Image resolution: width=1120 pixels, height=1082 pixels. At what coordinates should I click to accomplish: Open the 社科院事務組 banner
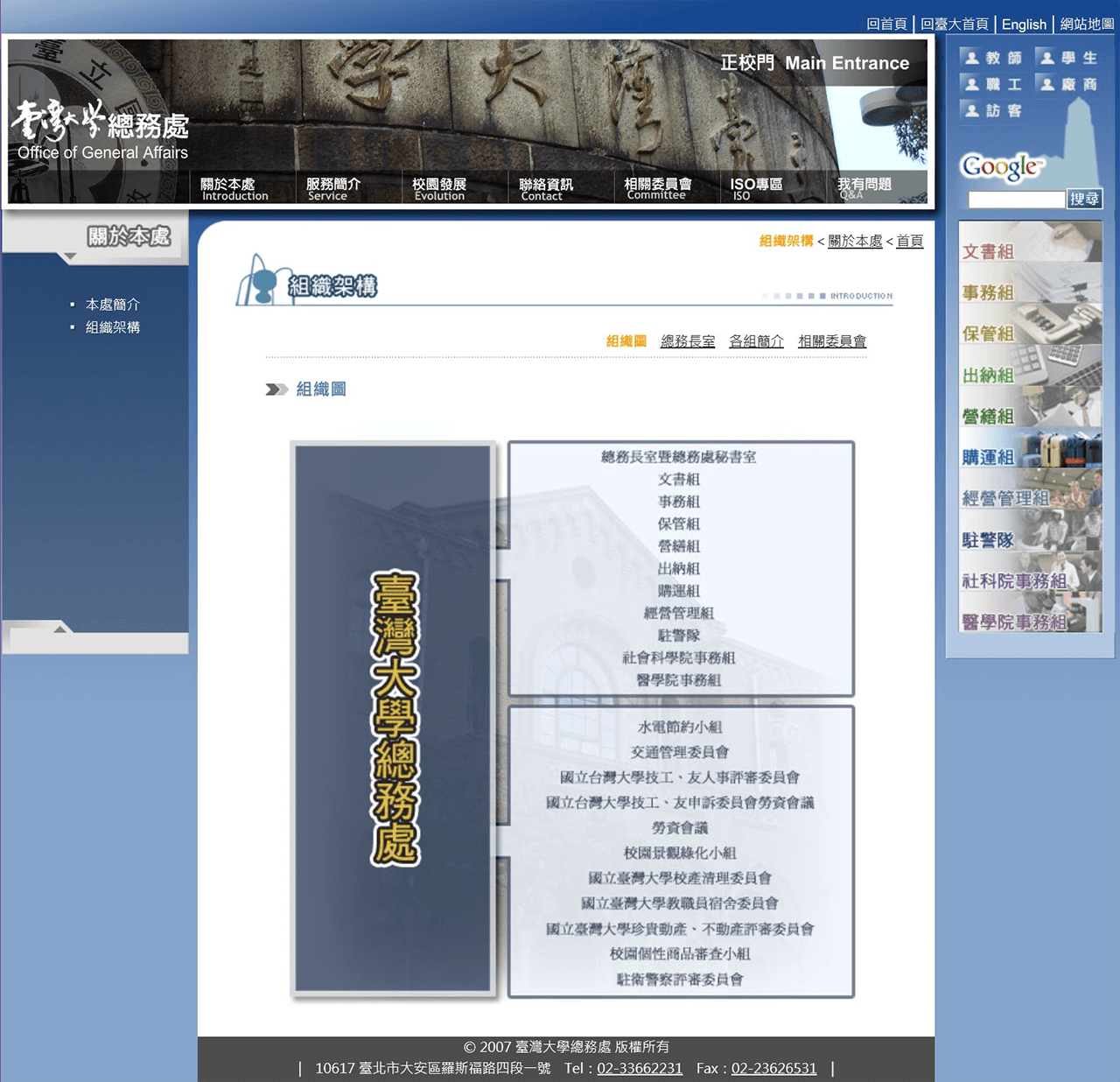[x=1030, y=572]
